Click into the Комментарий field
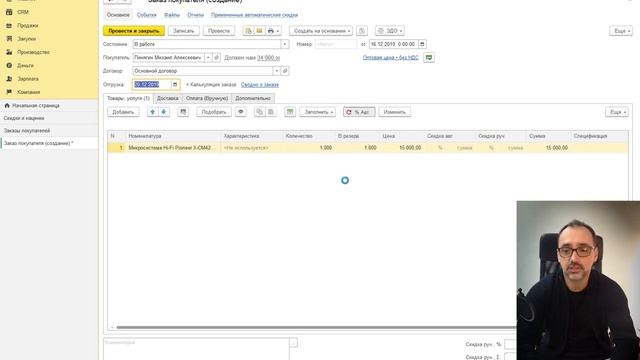The width and height of the screenshot is (640, 360). click(196, 349)
